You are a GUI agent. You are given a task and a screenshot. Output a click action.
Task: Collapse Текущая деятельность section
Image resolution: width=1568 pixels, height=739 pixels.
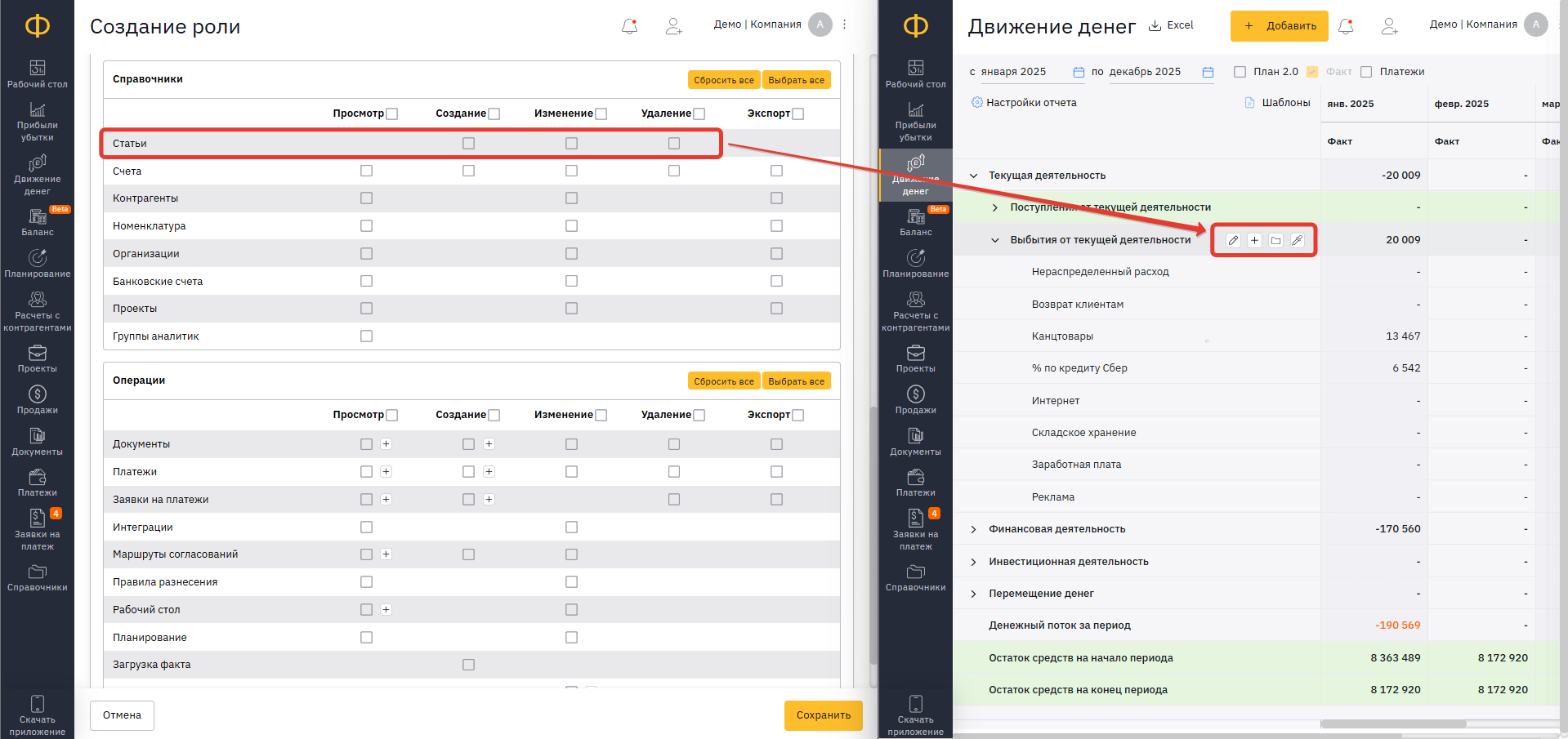pyautogui.click(x=973, y=176)
